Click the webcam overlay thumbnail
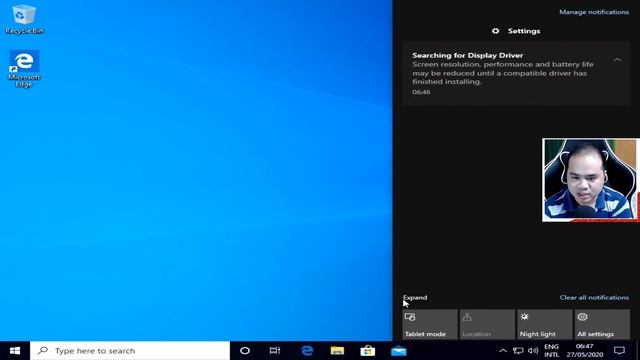The height and width of the screenshot is (360, 640). [x=591, y=180]
